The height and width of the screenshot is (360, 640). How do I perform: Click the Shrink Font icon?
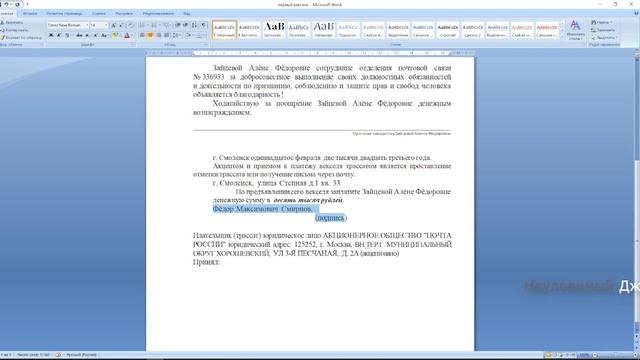tap(121, 25)
